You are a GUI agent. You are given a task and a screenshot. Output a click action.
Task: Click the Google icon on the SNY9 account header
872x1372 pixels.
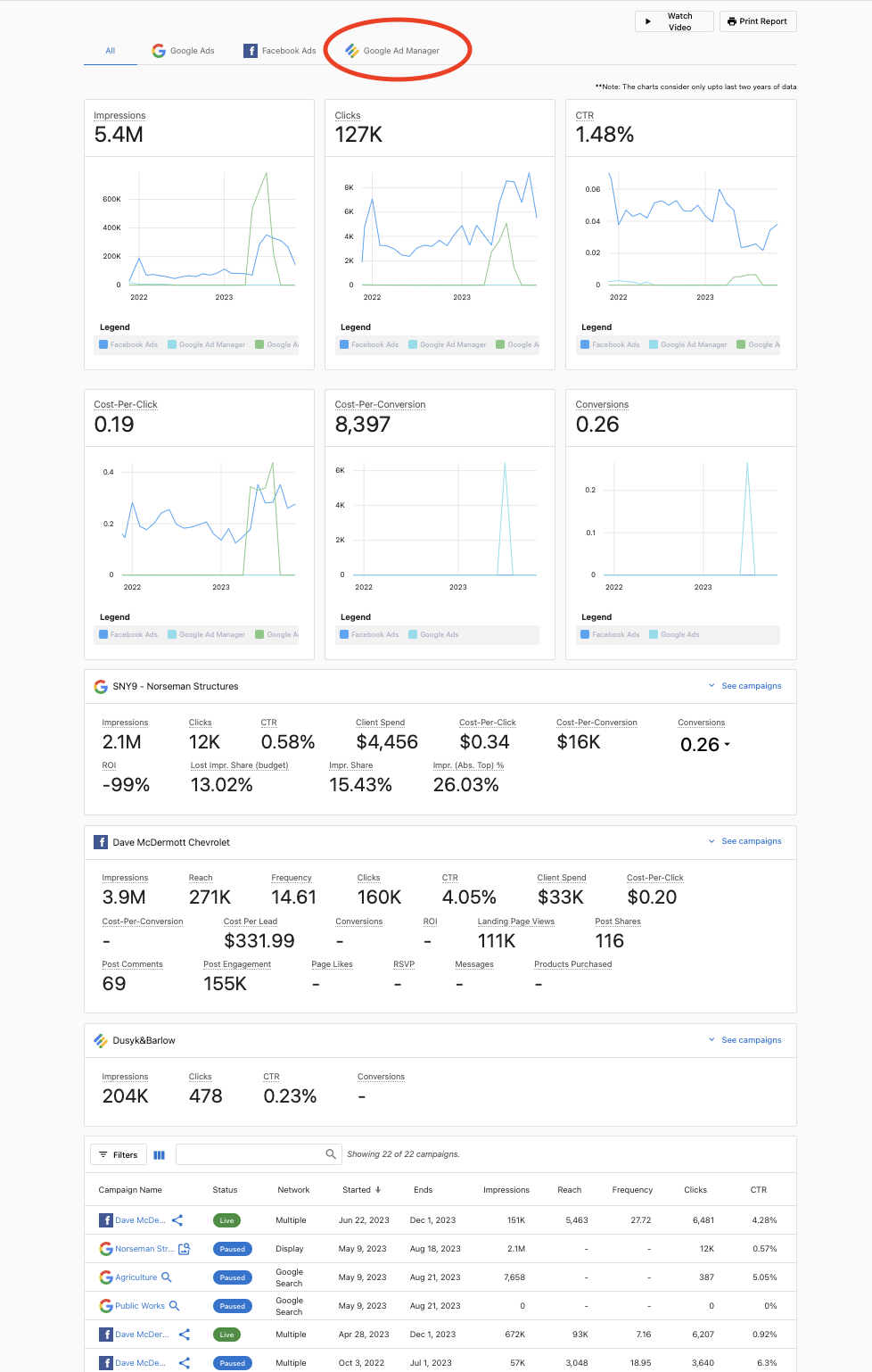[100, 686]
